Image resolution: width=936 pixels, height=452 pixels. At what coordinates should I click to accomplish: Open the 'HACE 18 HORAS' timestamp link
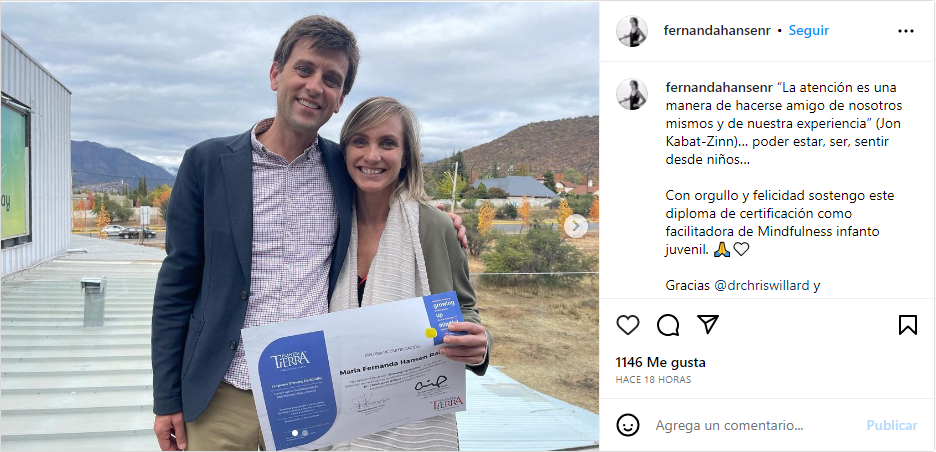(653, 380)
